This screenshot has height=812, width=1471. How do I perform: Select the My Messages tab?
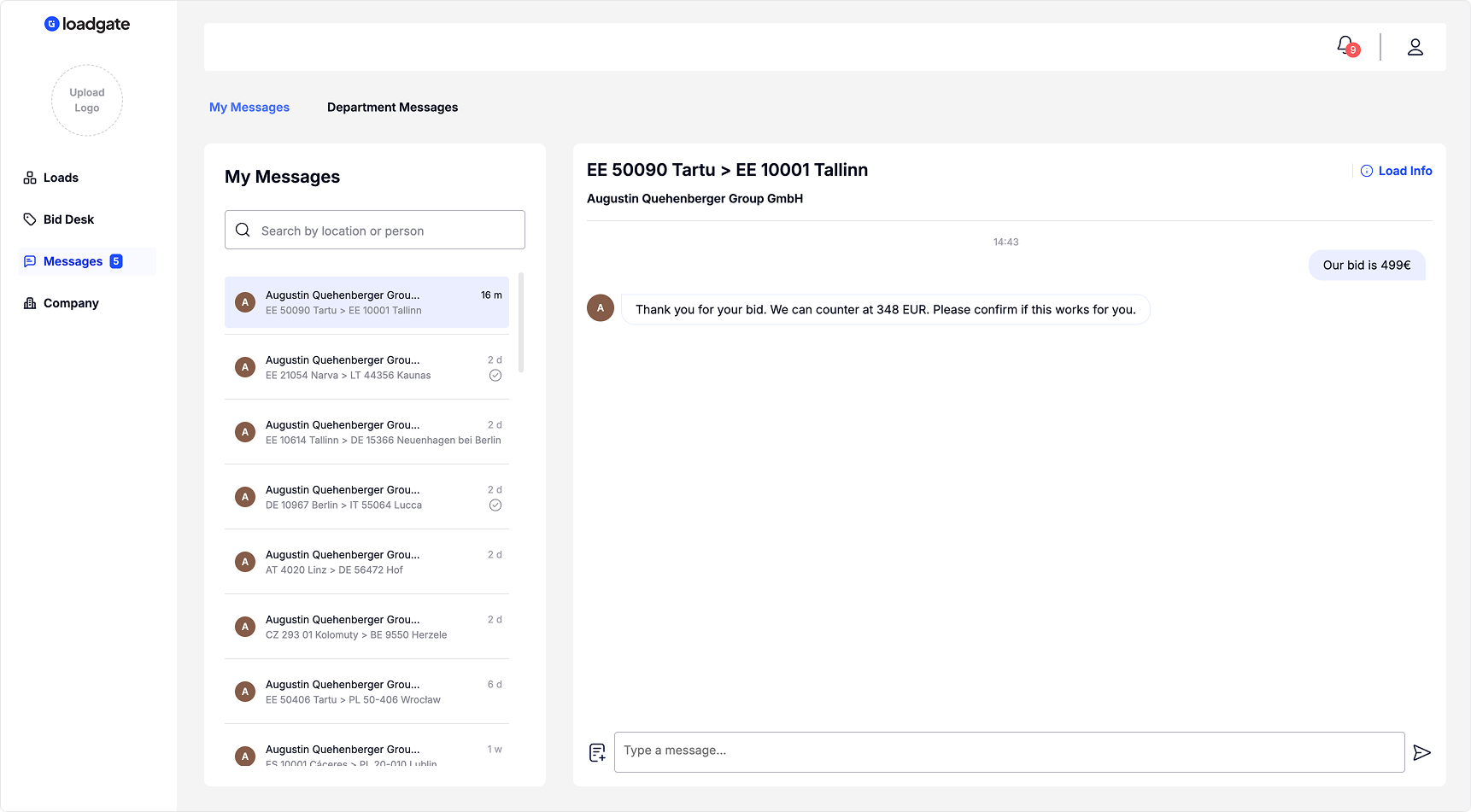click(x=249, y=108)
